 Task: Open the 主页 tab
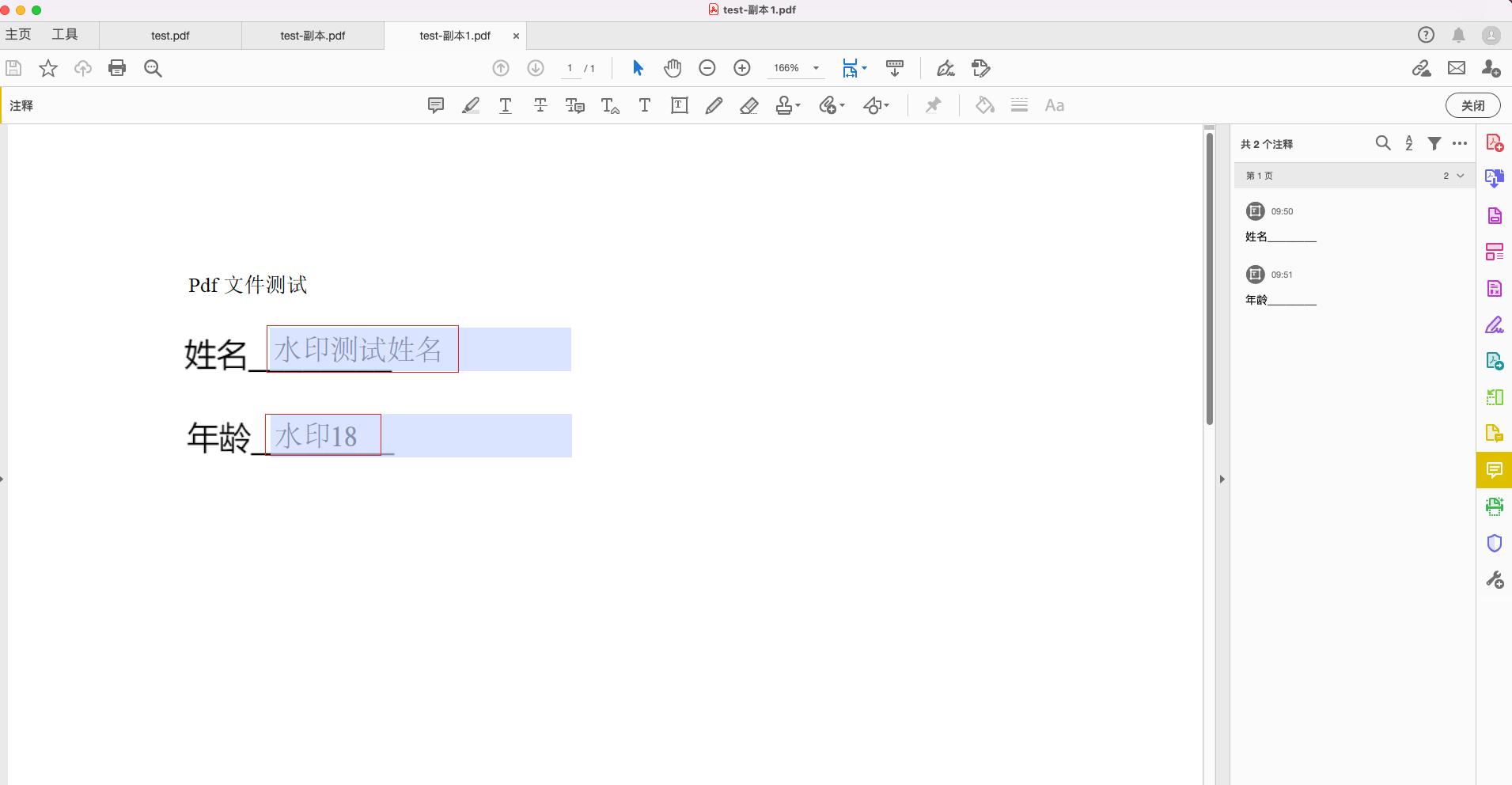[x=18, y=35]
